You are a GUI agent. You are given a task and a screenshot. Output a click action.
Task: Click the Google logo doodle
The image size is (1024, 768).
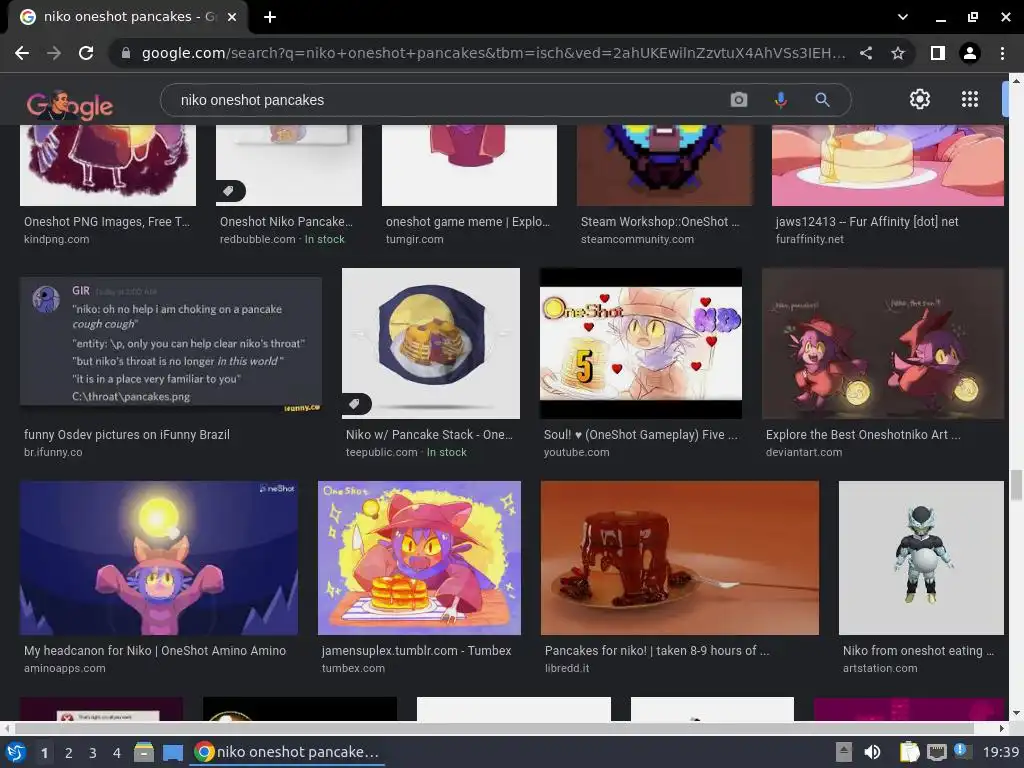(x=70, y=104)
